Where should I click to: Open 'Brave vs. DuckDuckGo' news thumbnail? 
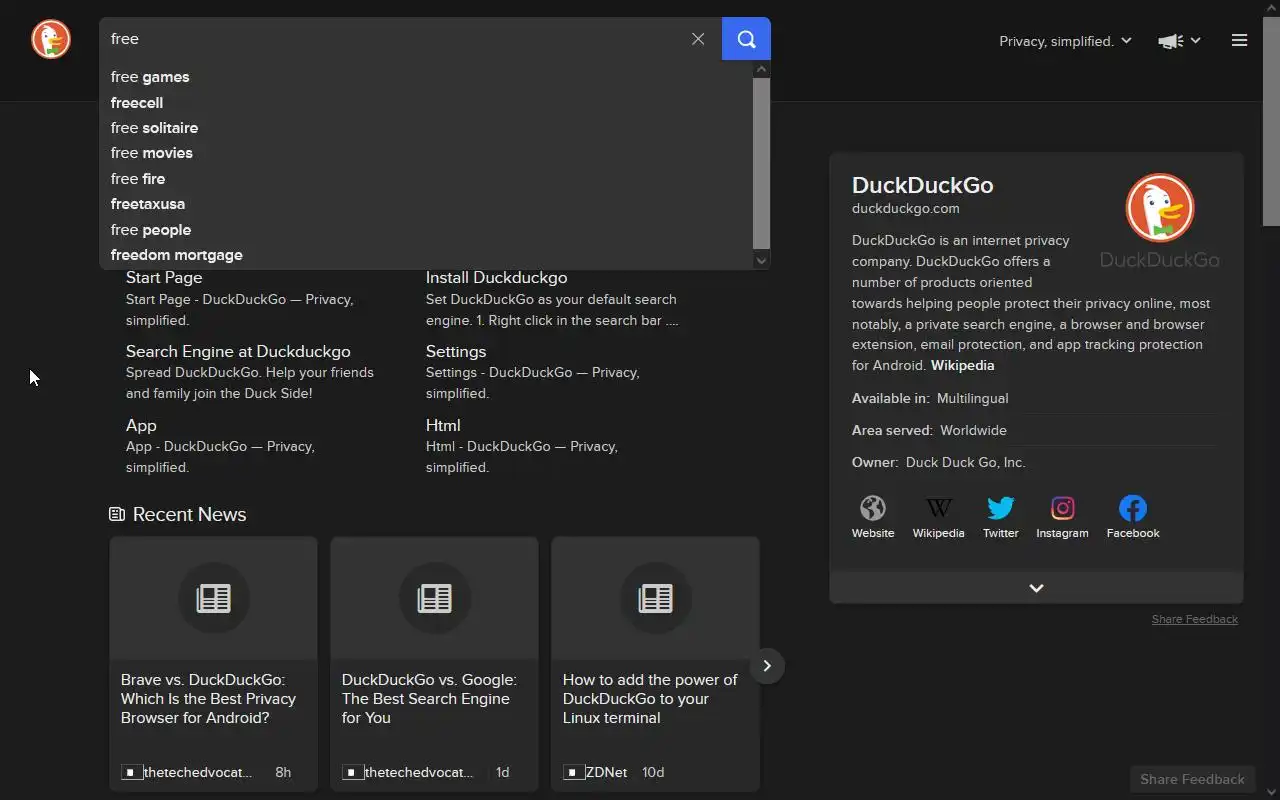pyautogui.click(x=214, y=598)
